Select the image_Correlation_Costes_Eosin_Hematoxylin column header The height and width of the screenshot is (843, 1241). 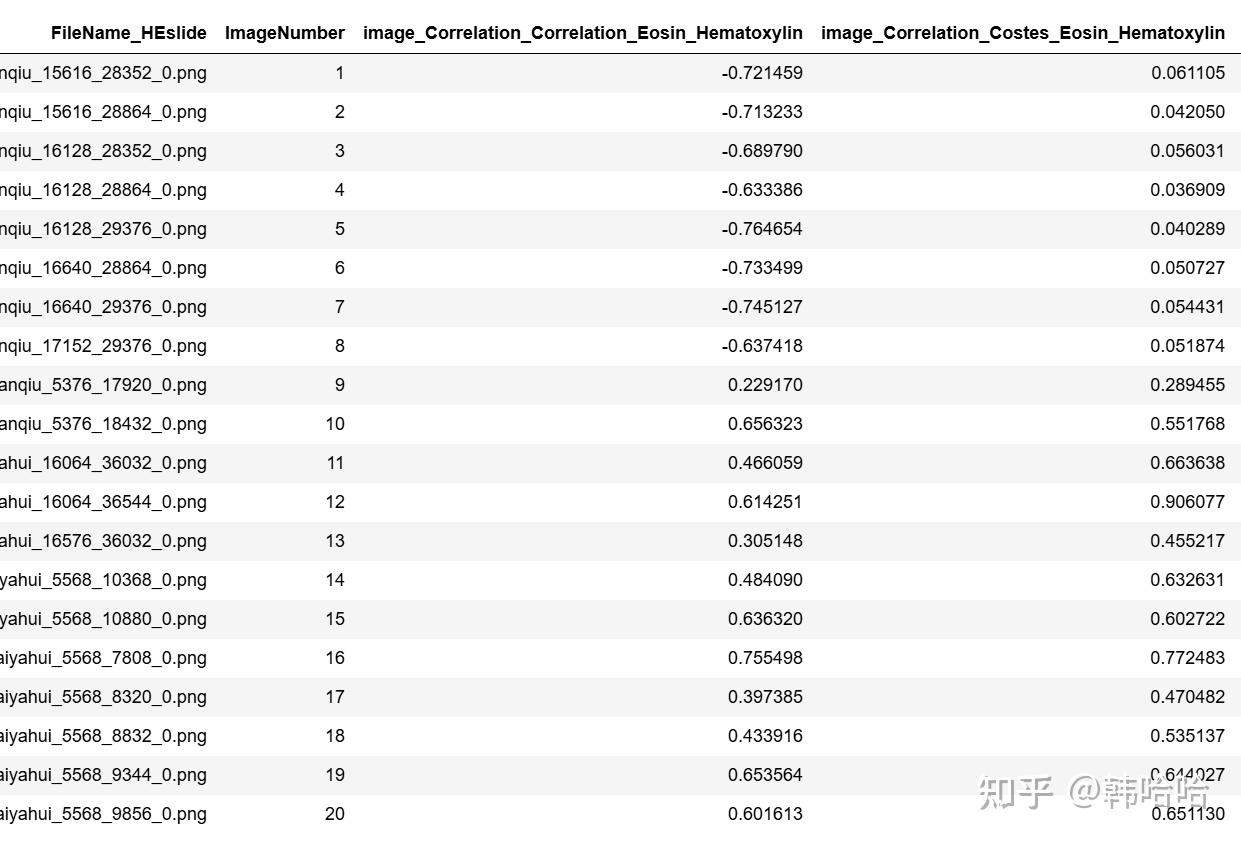pyautogui.click(x=1023, y=33)
